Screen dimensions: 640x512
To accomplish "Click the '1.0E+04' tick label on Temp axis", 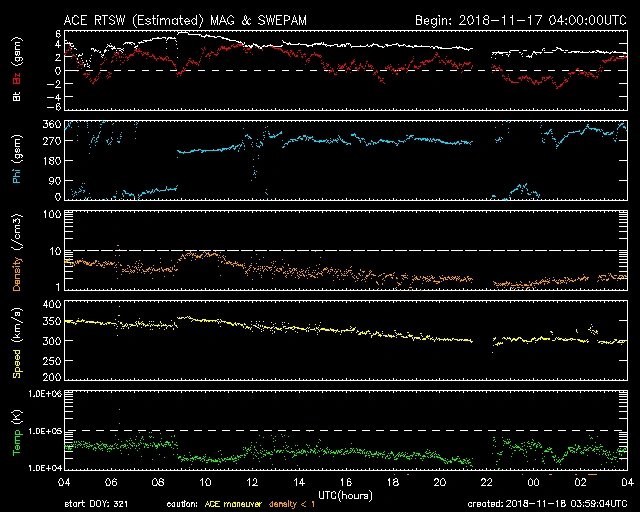I will click(45, 468).
